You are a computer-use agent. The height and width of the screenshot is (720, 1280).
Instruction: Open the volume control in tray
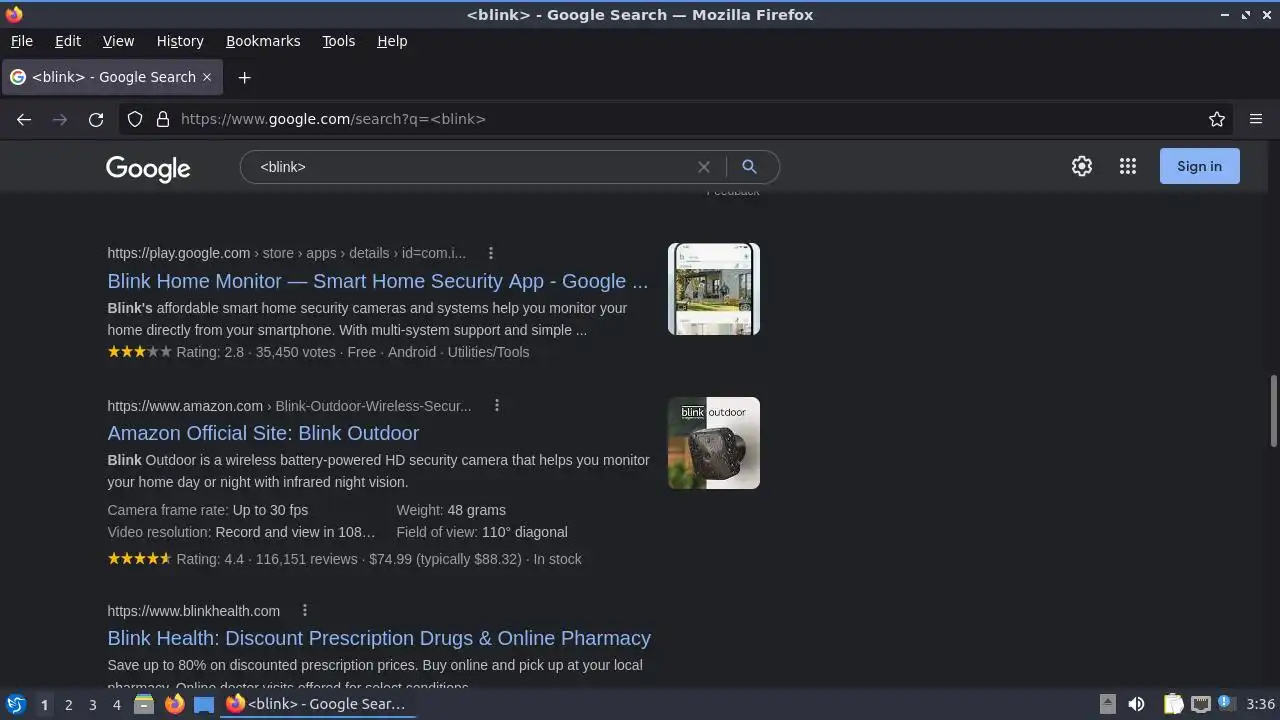point(1136,704)
